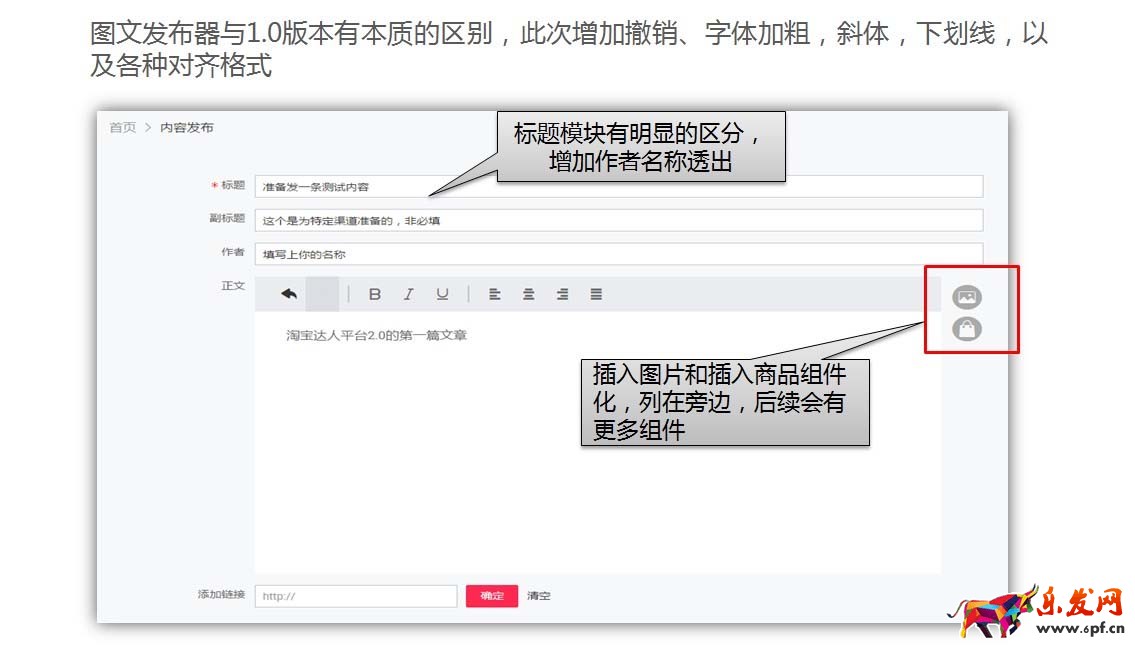This screenshot has width=1135, height=649.
Task: Click the undo arrow in the editor toolbar
Action: pyautogui.click(x=287, y=293)
